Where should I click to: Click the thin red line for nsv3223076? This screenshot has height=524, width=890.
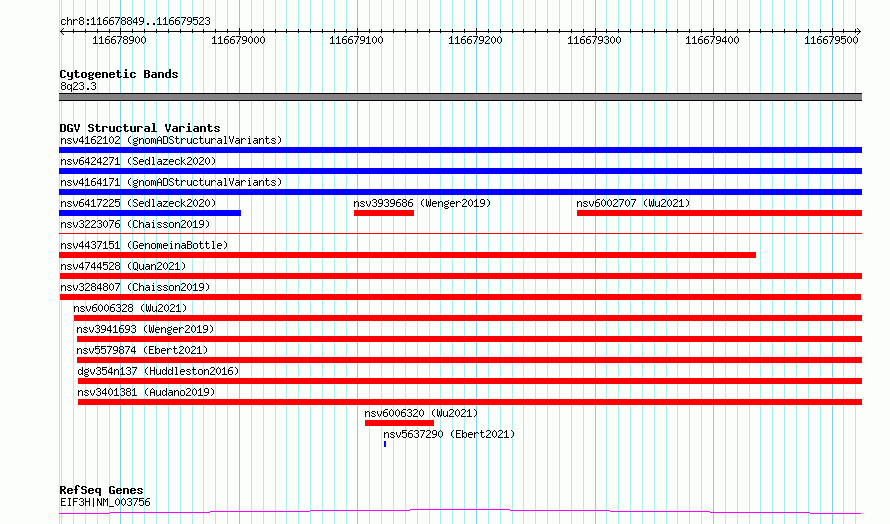coord(460,233)
